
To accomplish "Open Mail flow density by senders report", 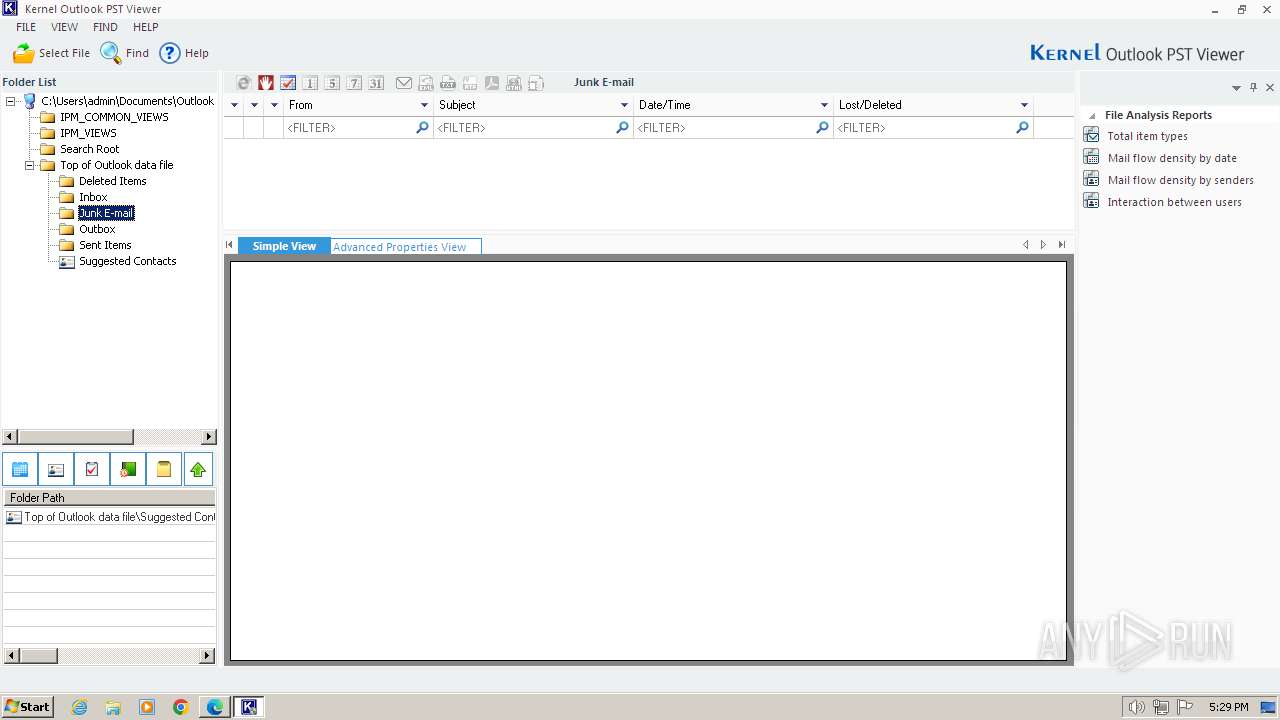I will 1180,180.
